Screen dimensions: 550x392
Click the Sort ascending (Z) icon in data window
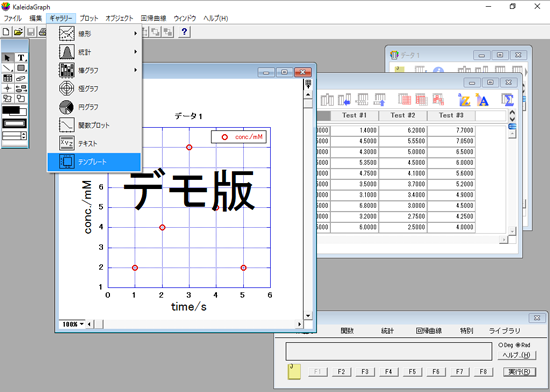pyautogui.click(x=464, y=100)
